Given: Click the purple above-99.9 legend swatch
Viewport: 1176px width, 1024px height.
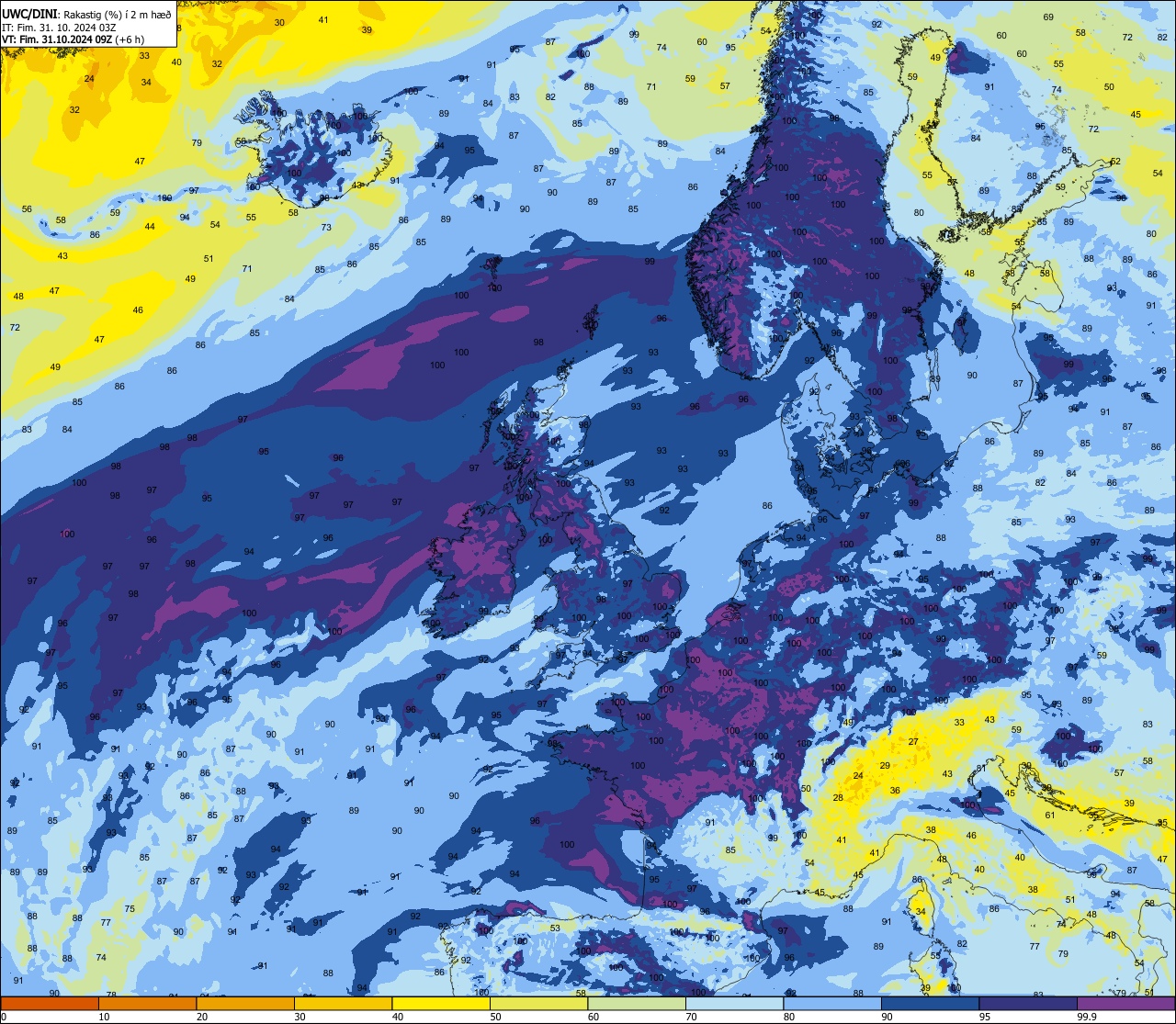Looking at the screenshot, I should pyautogui.click(x=1125, y=1003).
